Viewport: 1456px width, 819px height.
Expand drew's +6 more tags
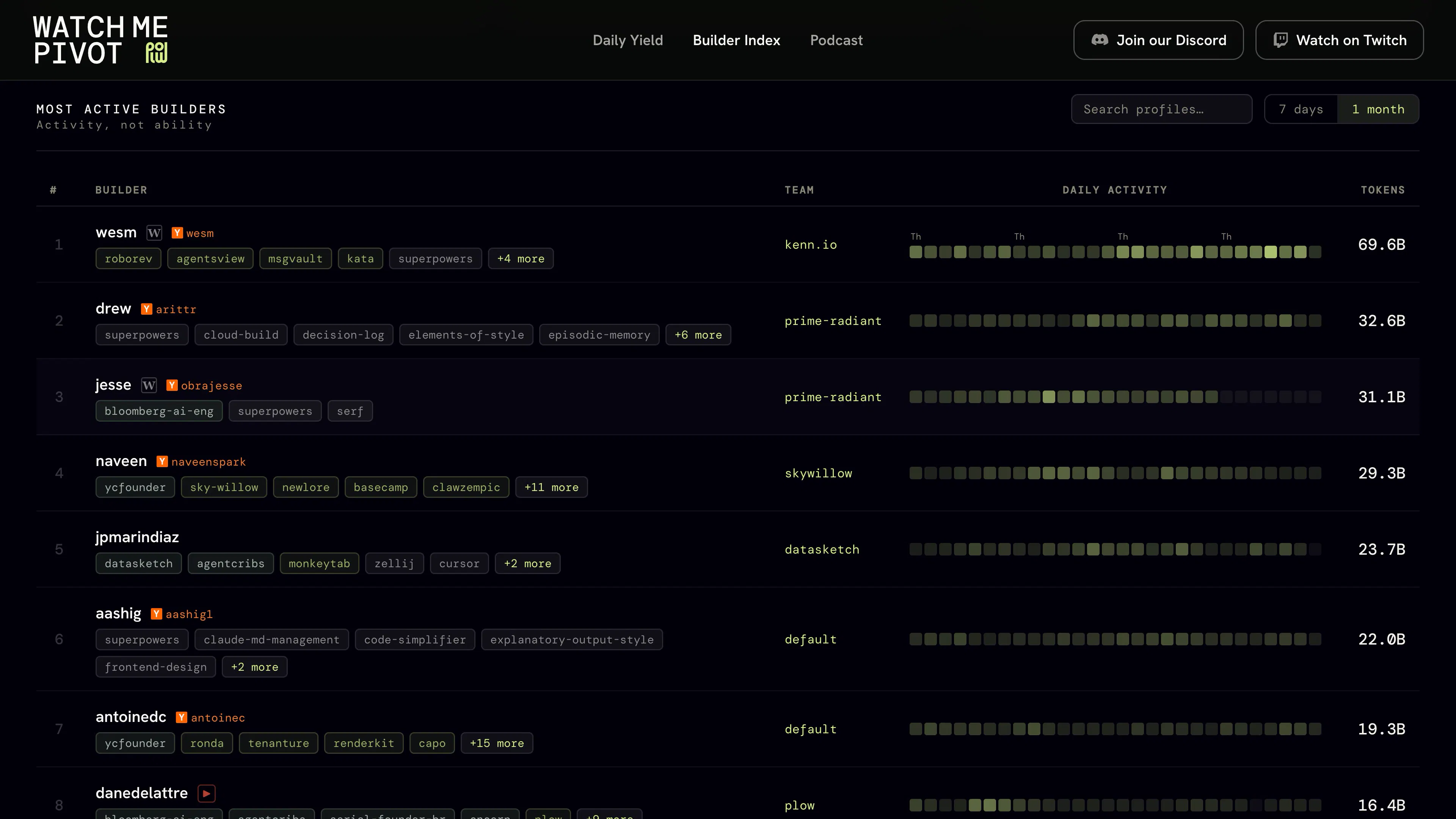click(x=698, y=335)
